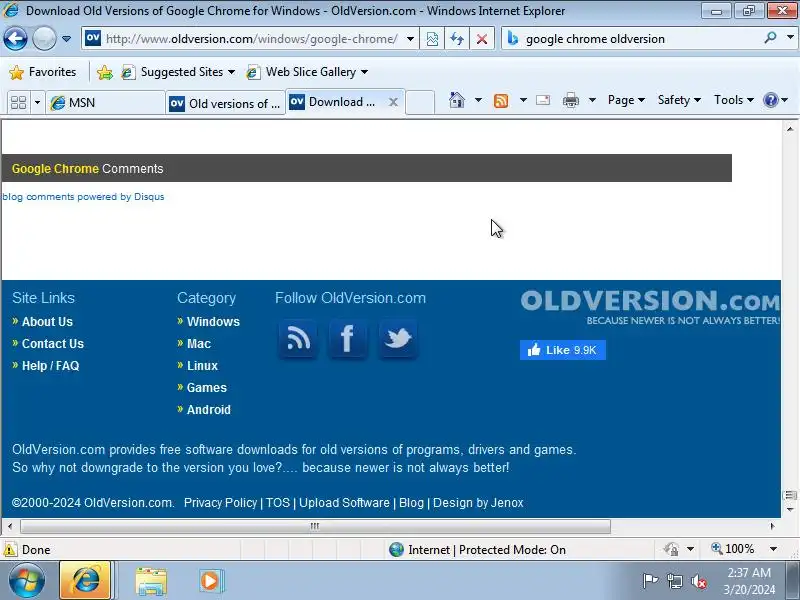Open the Contact Us link
This screenshot has height=600, width=800.
point(53,343)
